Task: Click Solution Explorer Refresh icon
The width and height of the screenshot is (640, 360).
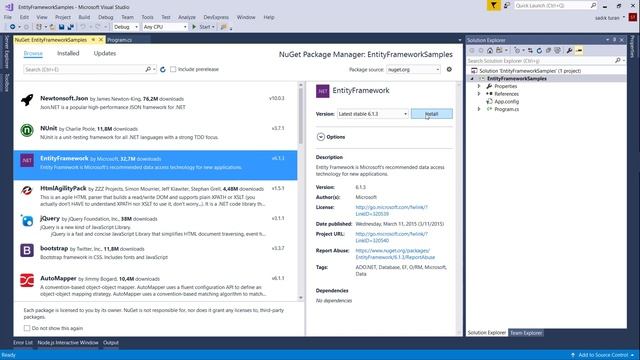Action: [x=539, y=51]
